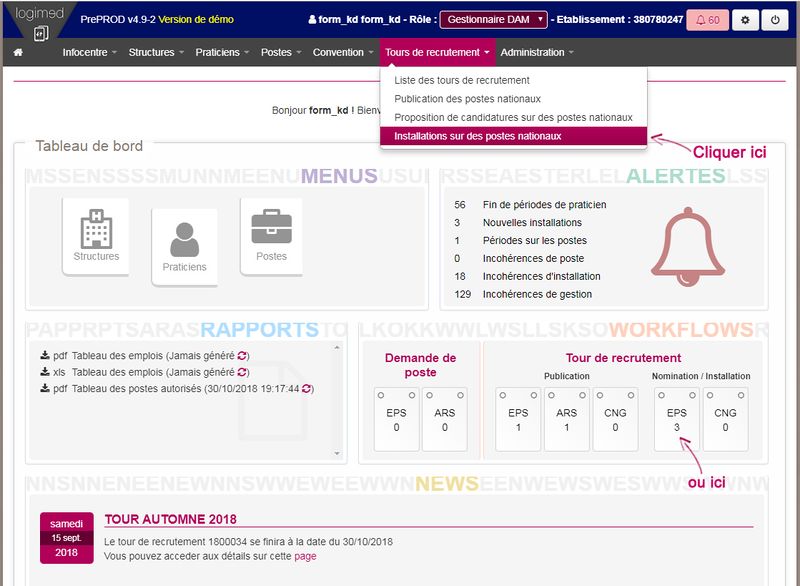Image resolution: width=800 pixels, height=586 pixels.
Task: Open the Publication CNG workflow card
Action: pyautogui.click(x=615, y=420)
